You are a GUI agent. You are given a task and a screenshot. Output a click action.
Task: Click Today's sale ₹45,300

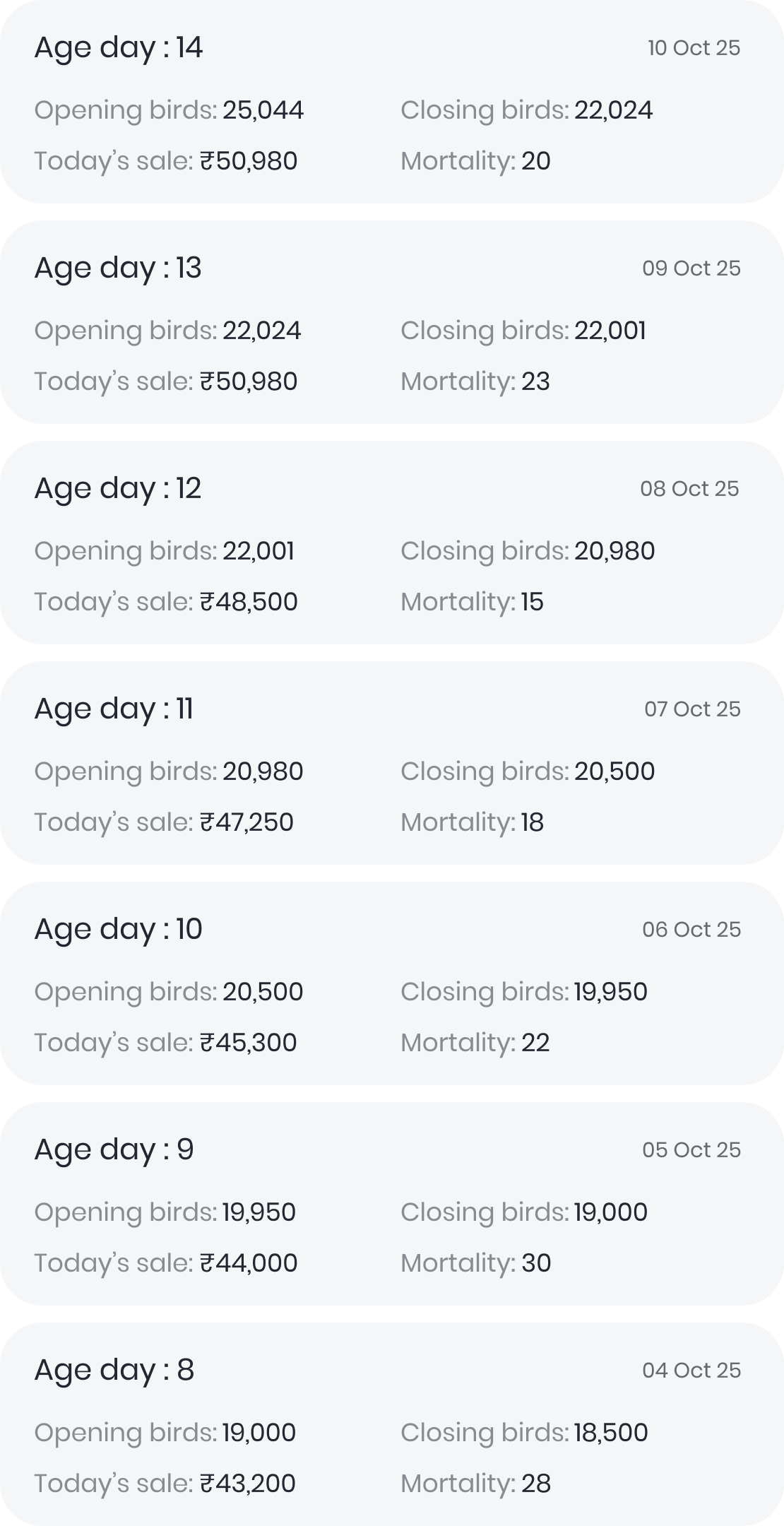point(248,1043)
